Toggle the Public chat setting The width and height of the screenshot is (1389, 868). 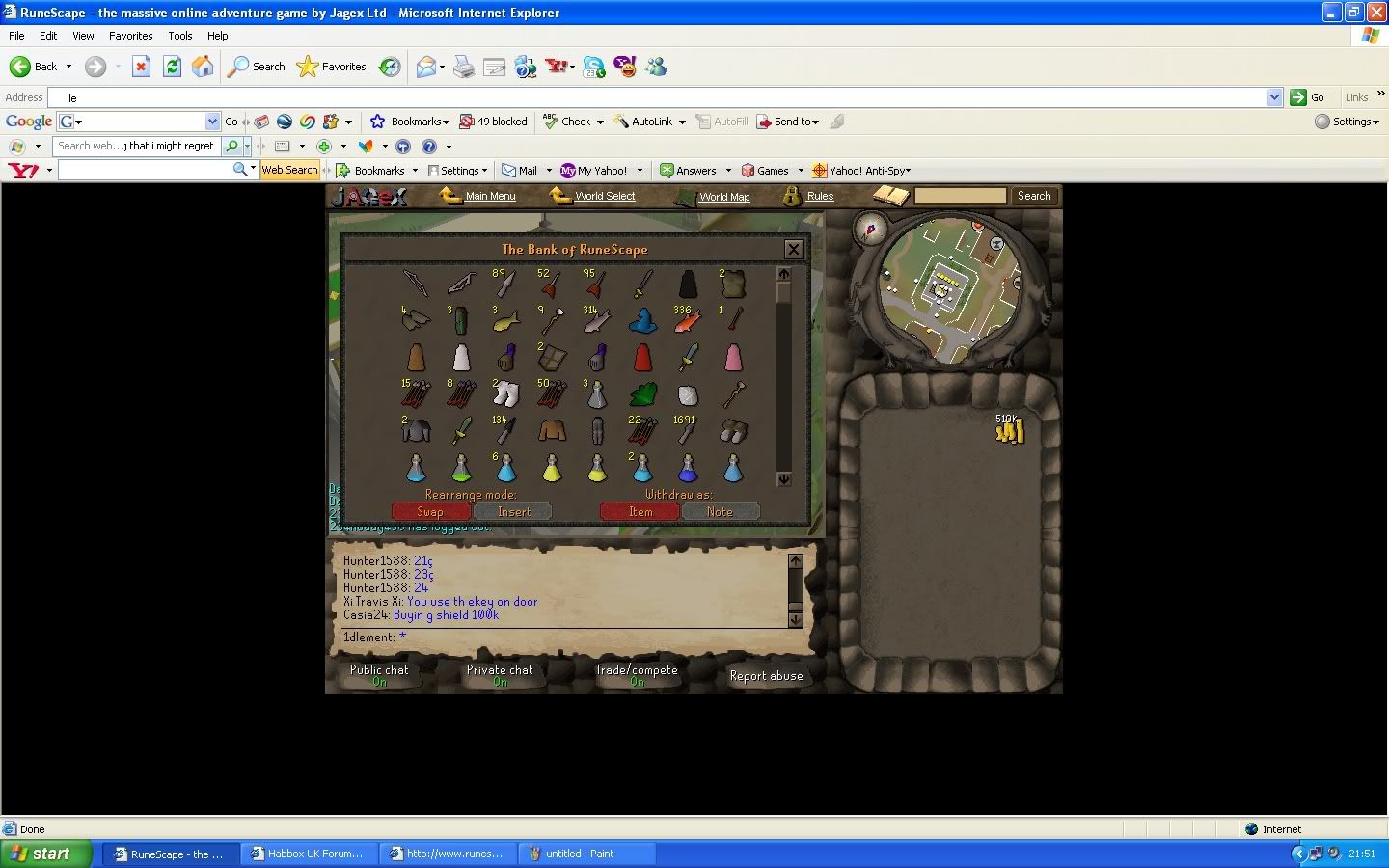tap(379, 675)
